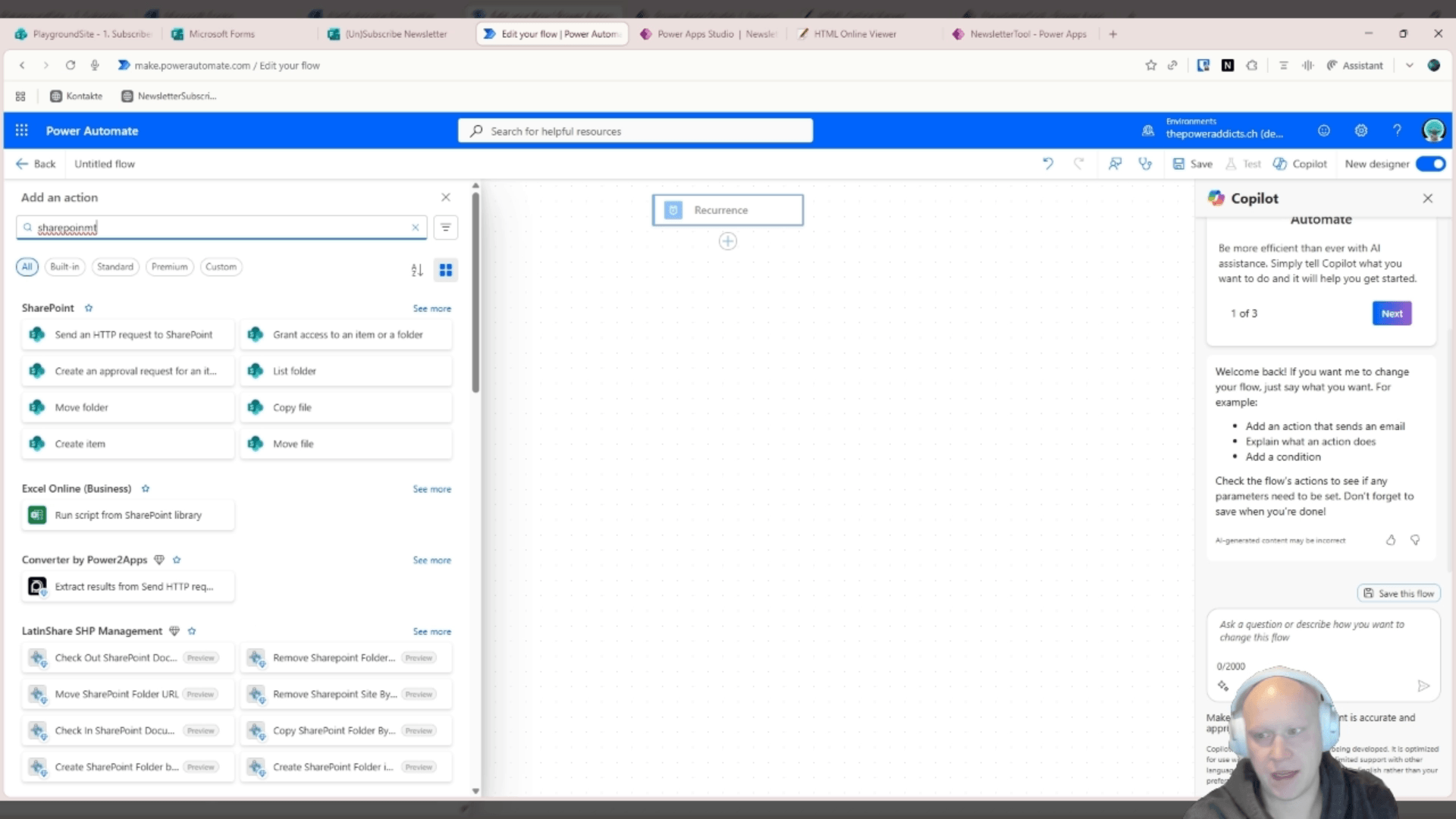Click the Save this flow suggestion
The image size is (1456, 819).
tap(1398, 593)
